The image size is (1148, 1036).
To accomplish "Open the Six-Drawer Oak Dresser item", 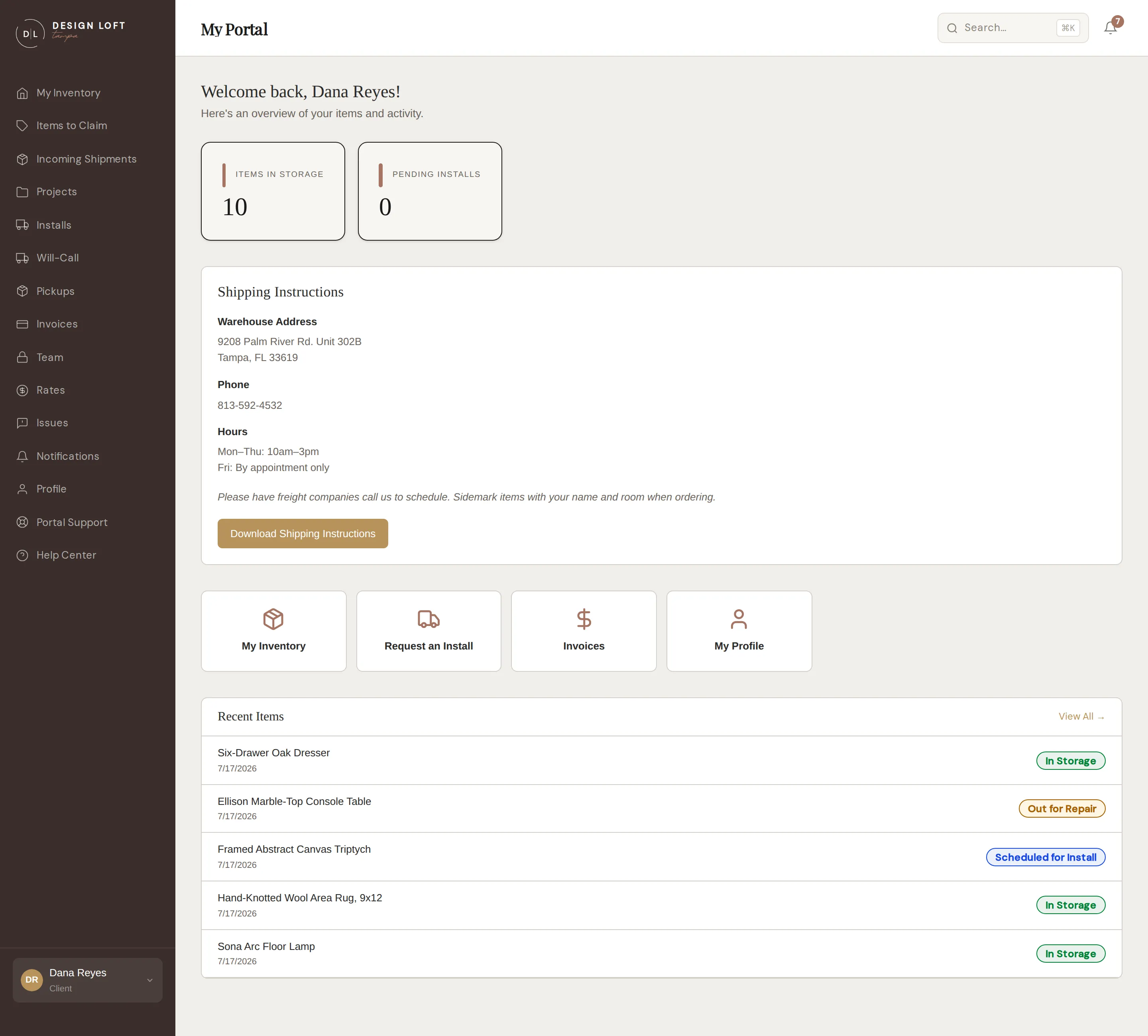I will [661, 760].
